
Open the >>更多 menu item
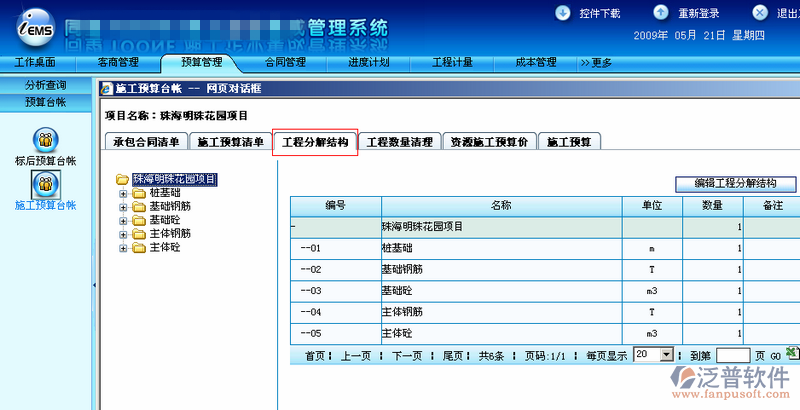[x=596, y=62]
